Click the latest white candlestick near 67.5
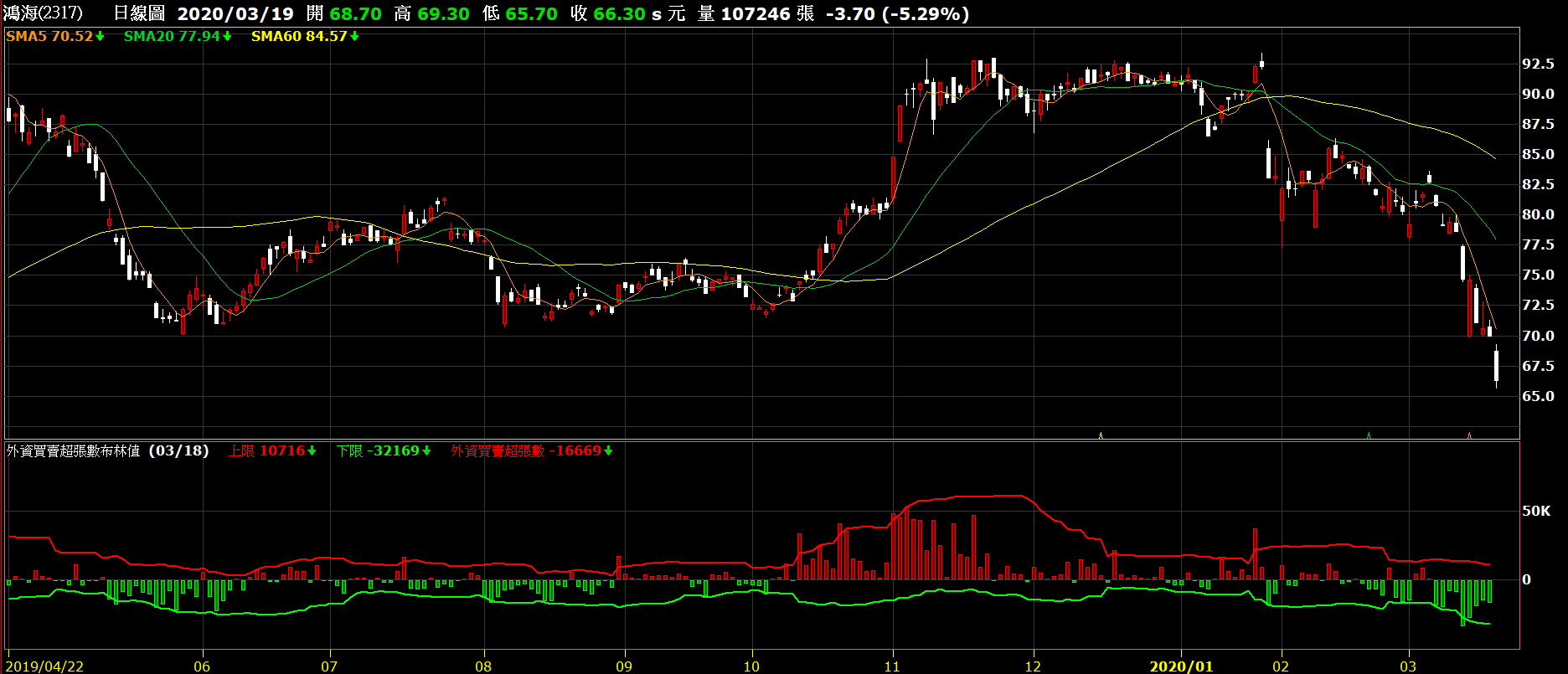The width and height of the screenshot is (1568, 674). pyautogui.click(x=1497, y=366)
